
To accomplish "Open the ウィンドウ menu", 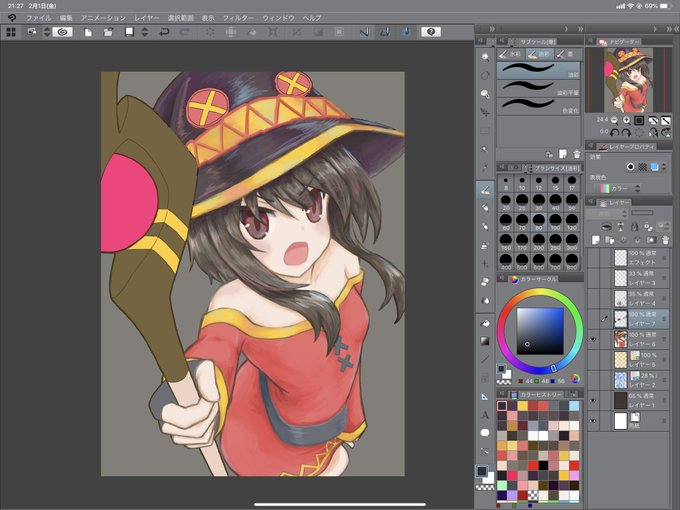I will point(278,18).
